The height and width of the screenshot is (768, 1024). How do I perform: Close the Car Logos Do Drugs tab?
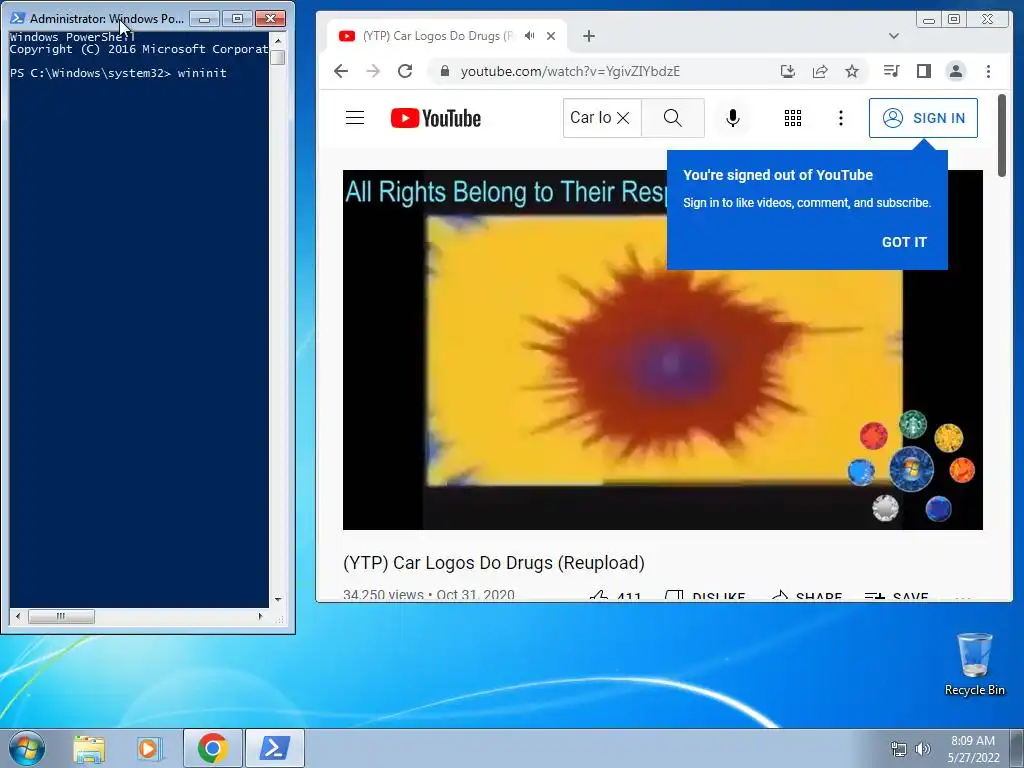coord(551,36)
